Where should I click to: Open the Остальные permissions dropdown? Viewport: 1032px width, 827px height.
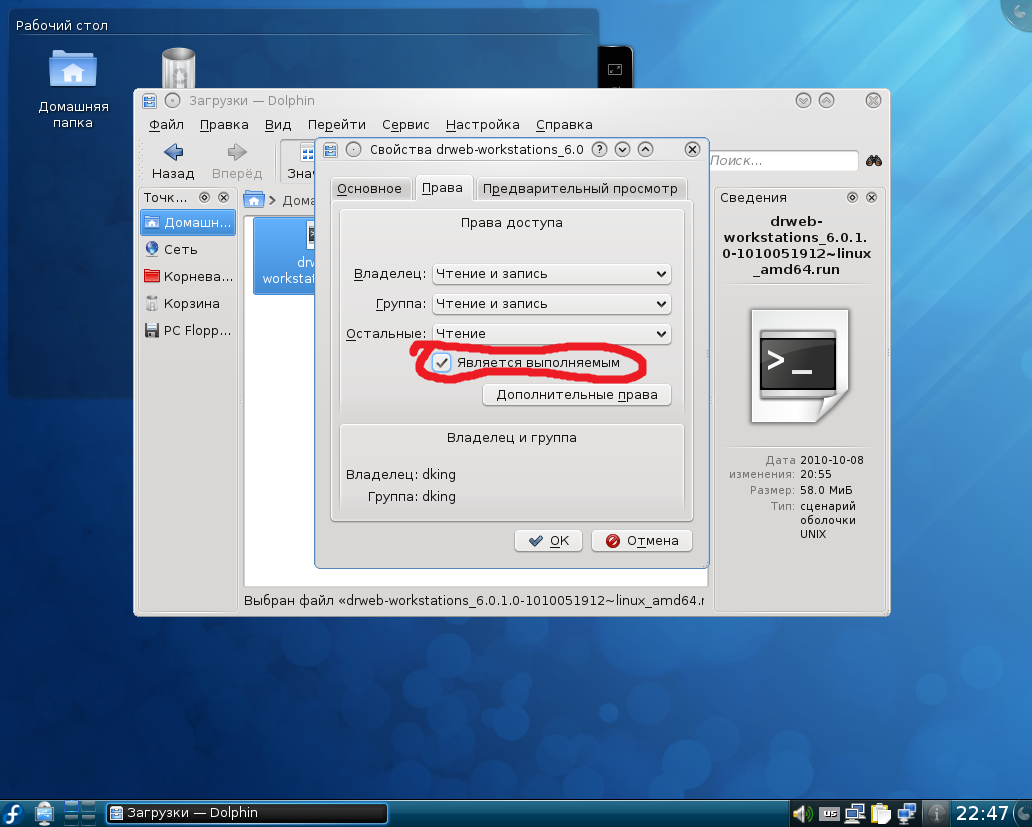pyautogui.click(x=551, y=334)
